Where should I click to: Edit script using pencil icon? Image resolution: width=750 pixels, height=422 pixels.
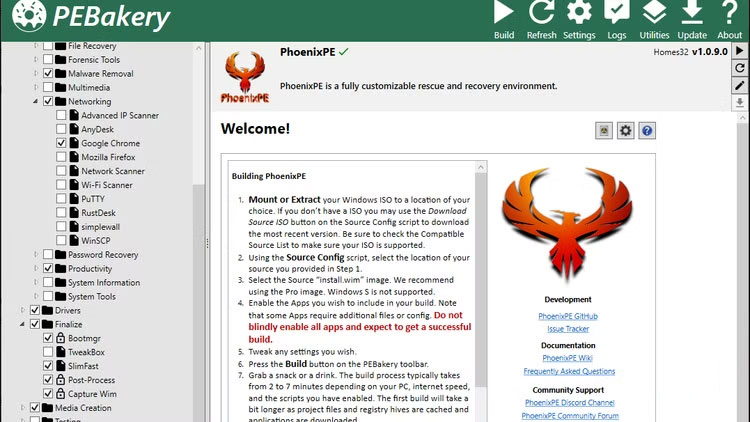pyautogui.click(x=739, y=86)
